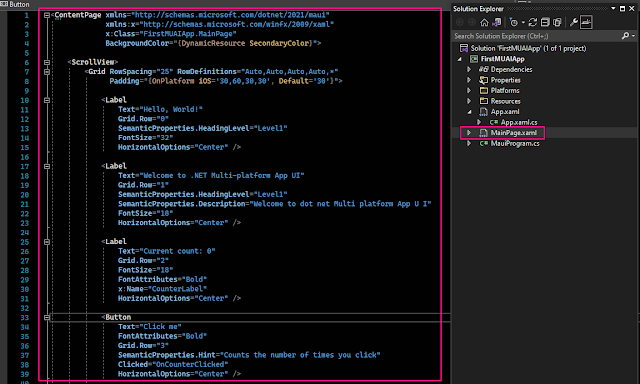
Task: Expand the MainPage.xaml node arrow
Action: [469, 133]
